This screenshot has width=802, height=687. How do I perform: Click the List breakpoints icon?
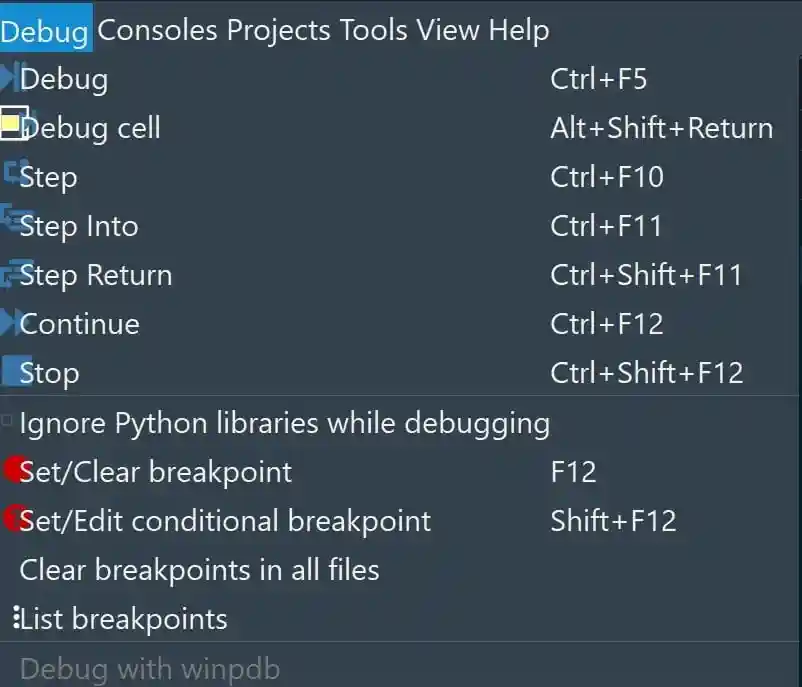click(x=15, y=618)
